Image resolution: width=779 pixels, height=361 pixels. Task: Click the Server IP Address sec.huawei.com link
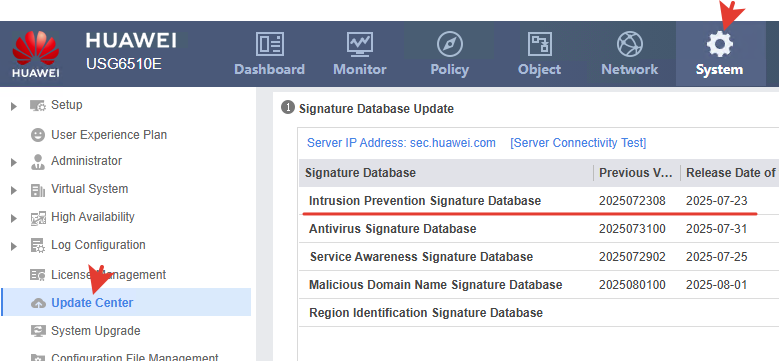point(401,143)
